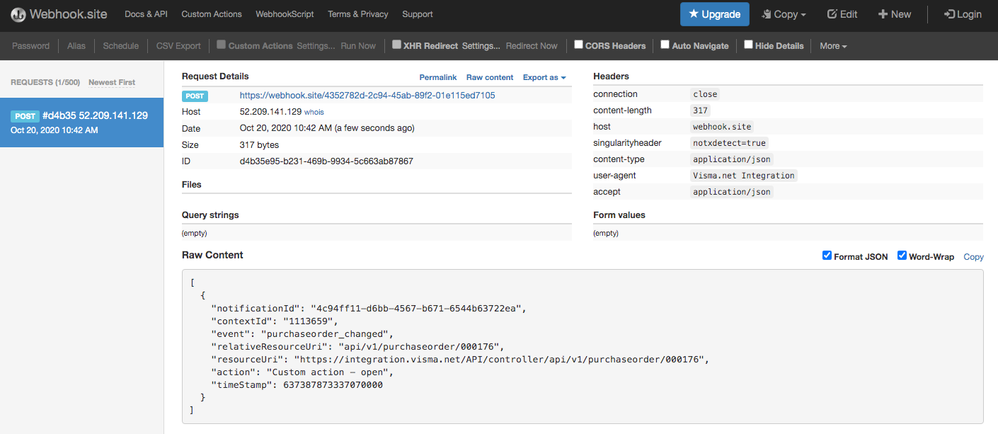Click the POST method badge in details
Image resolution: width=998 pixels, height=434 pixels.
(195, 96)
